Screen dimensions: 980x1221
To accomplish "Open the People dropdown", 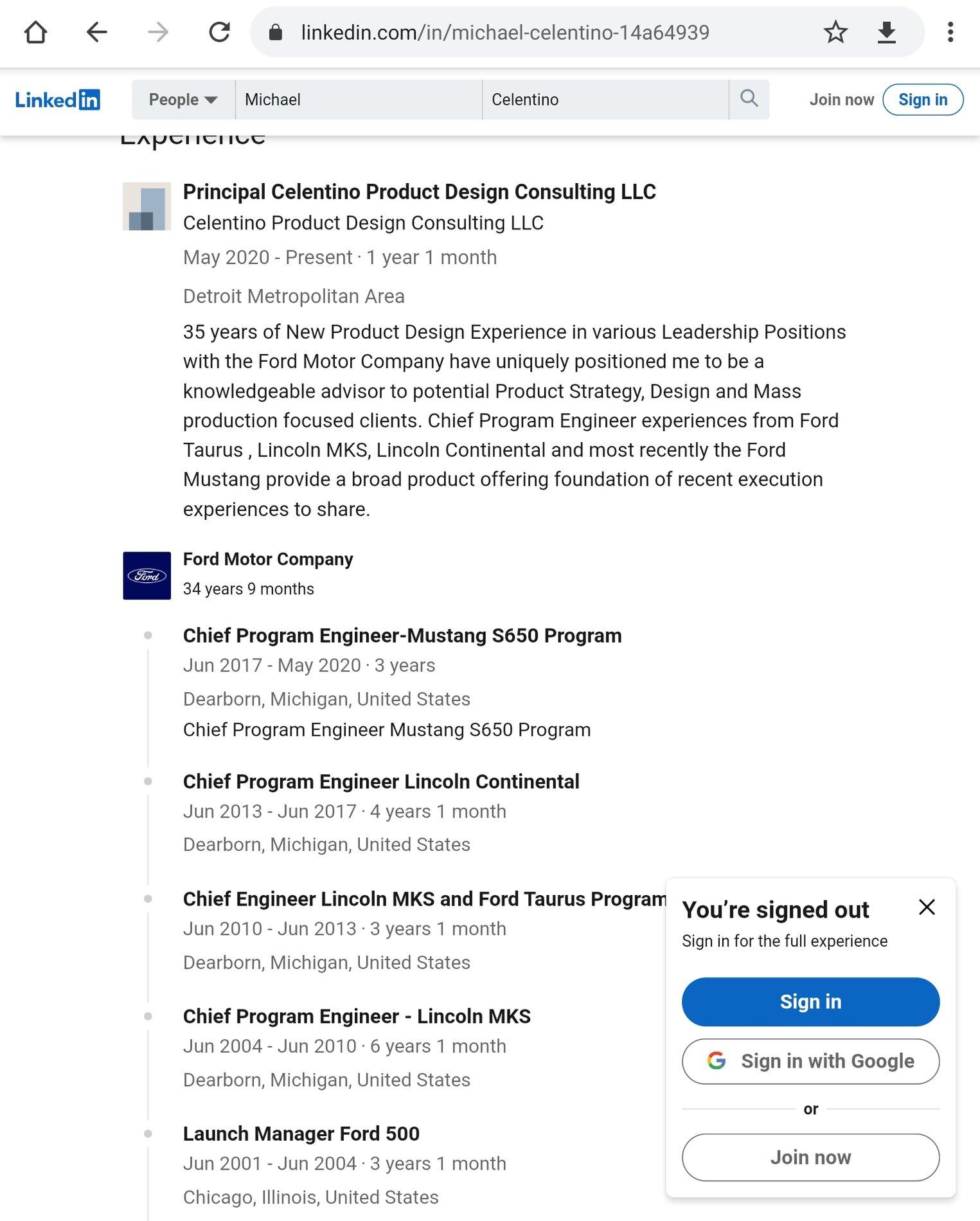I will tap(183, 100).
